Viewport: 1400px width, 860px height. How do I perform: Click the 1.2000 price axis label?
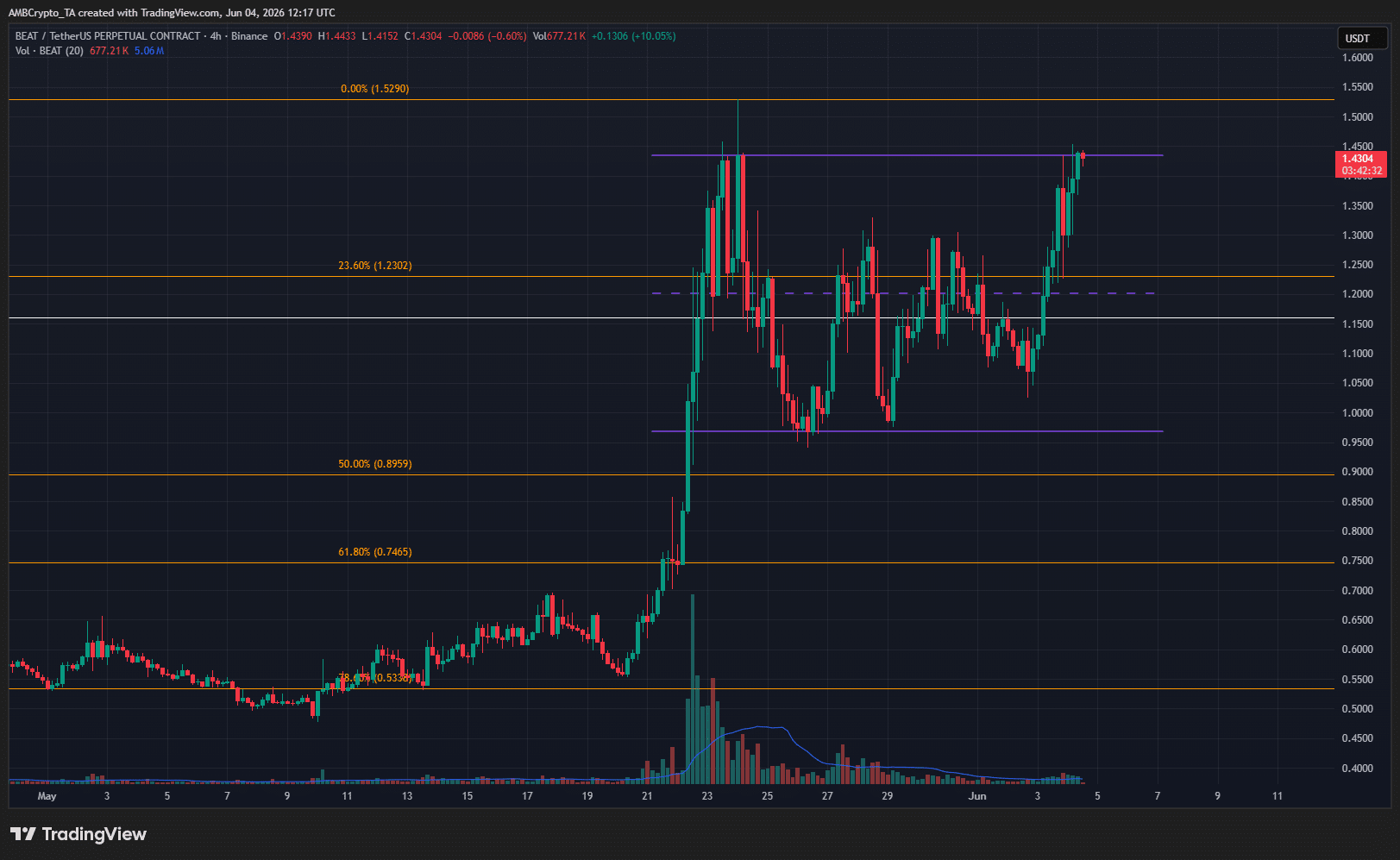click(x=1358, y=294)
